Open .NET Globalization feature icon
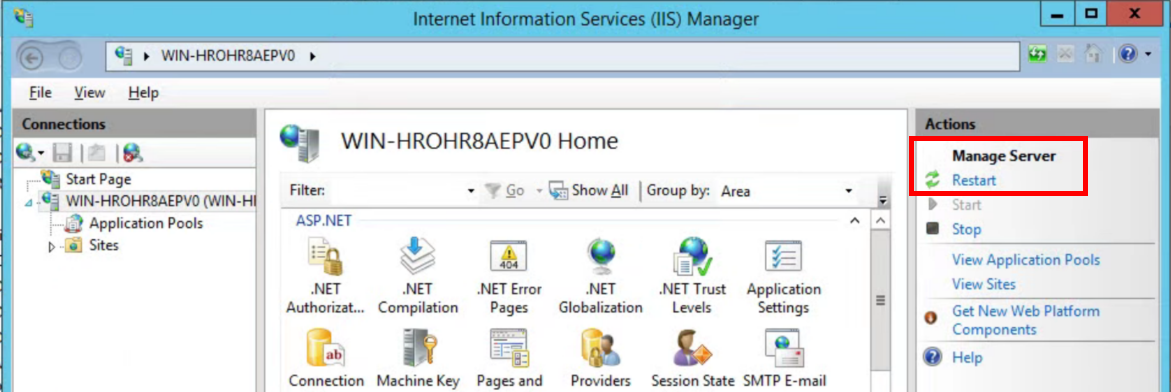Viewport: 1171px width, 392px height. [x=600, y=277]
